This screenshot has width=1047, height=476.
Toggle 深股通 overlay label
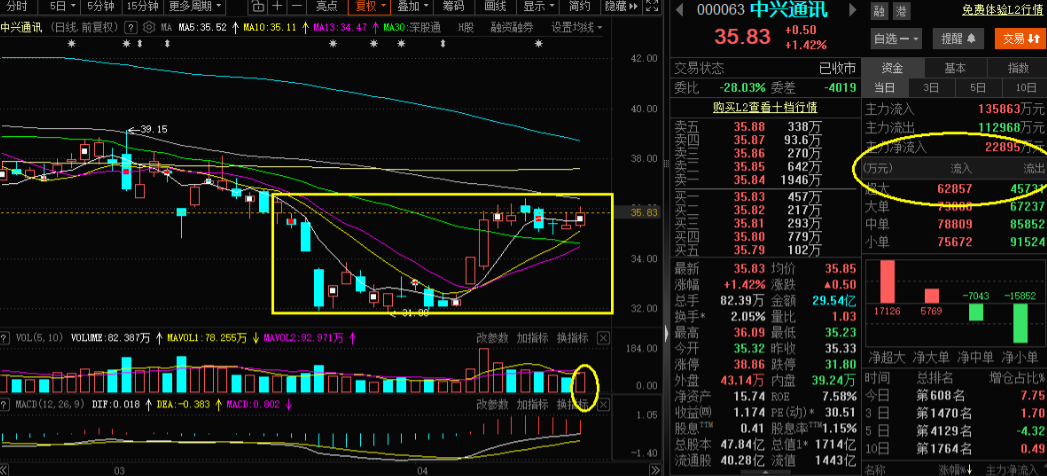pyautogui.click(x=425, y=28)
